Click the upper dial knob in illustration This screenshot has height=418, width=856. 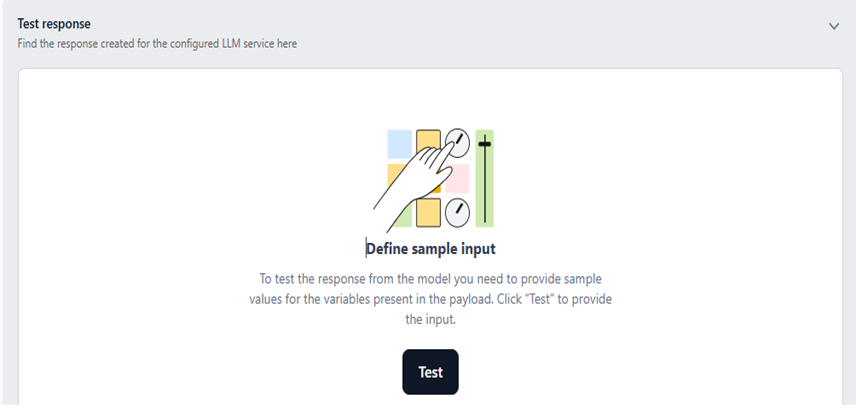[457, 141]
